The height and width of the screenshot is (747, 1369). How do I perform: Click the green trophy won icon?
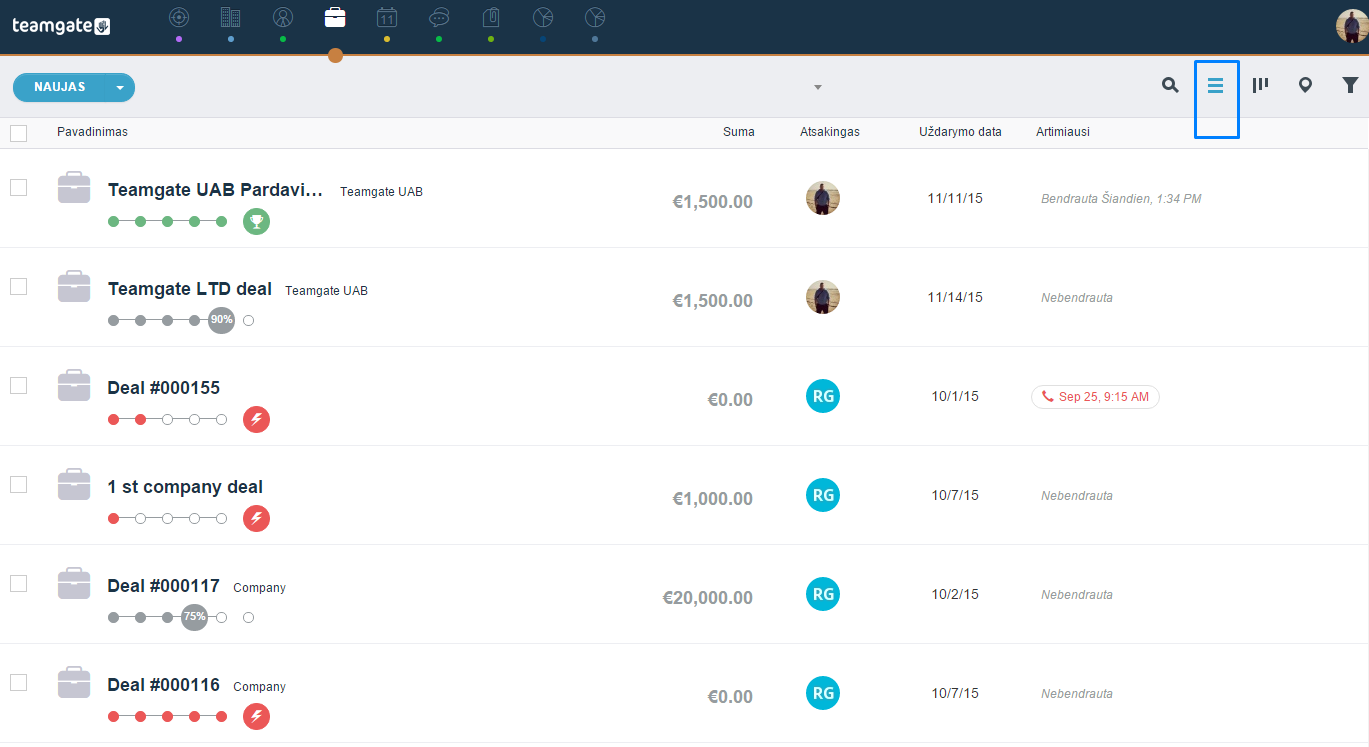[256, 222]
